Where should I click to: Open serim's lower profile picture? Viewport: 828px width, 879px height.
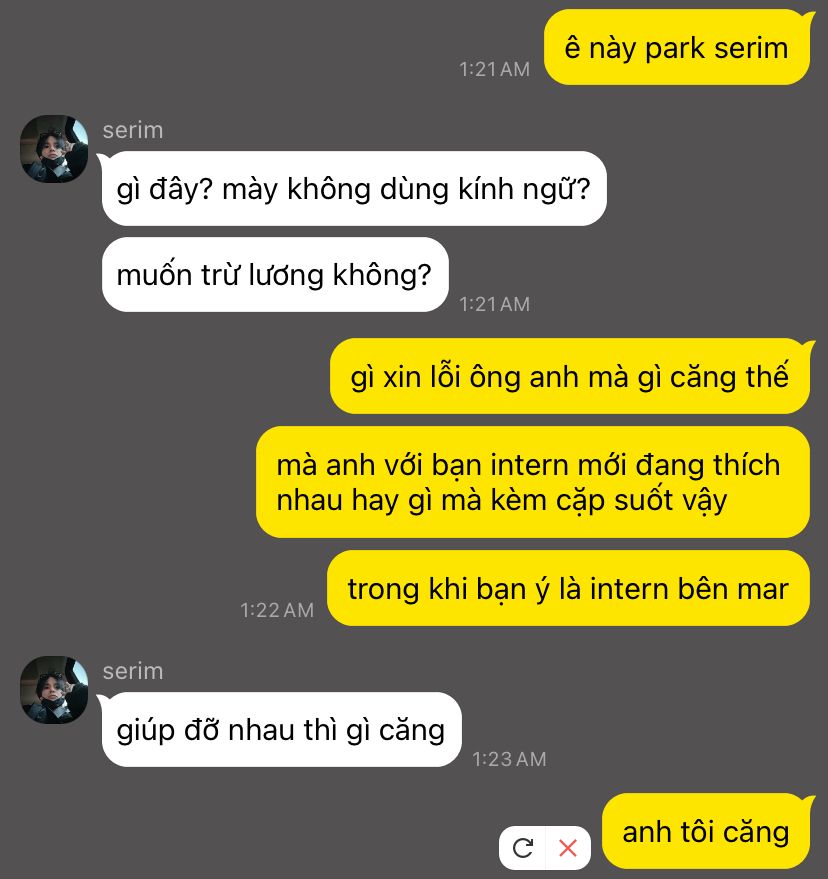coord(54,690)
